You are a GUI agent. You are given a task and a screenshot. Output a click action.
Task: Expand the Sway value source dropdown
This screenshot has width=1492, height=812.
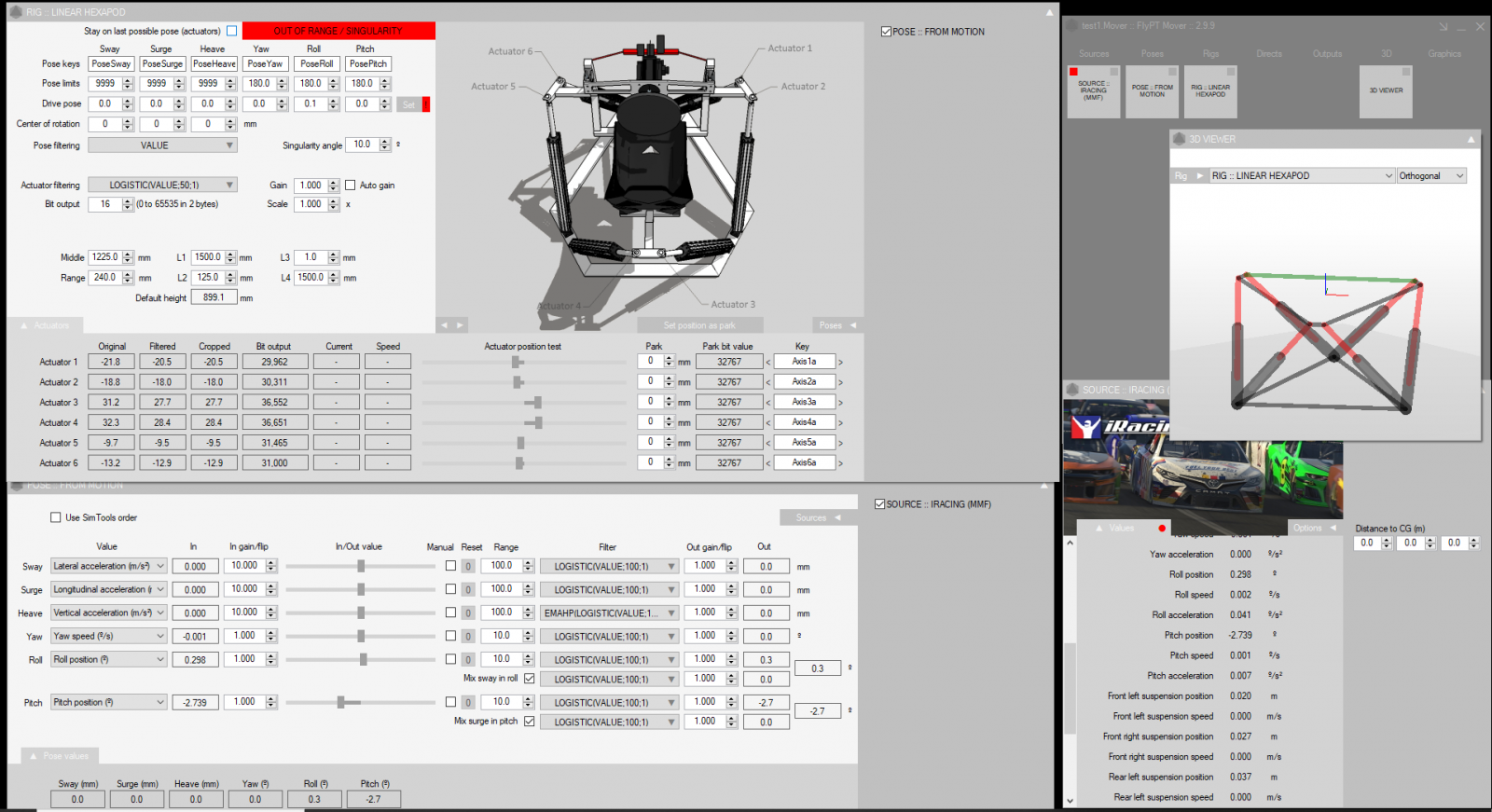(x=108, y=566)
